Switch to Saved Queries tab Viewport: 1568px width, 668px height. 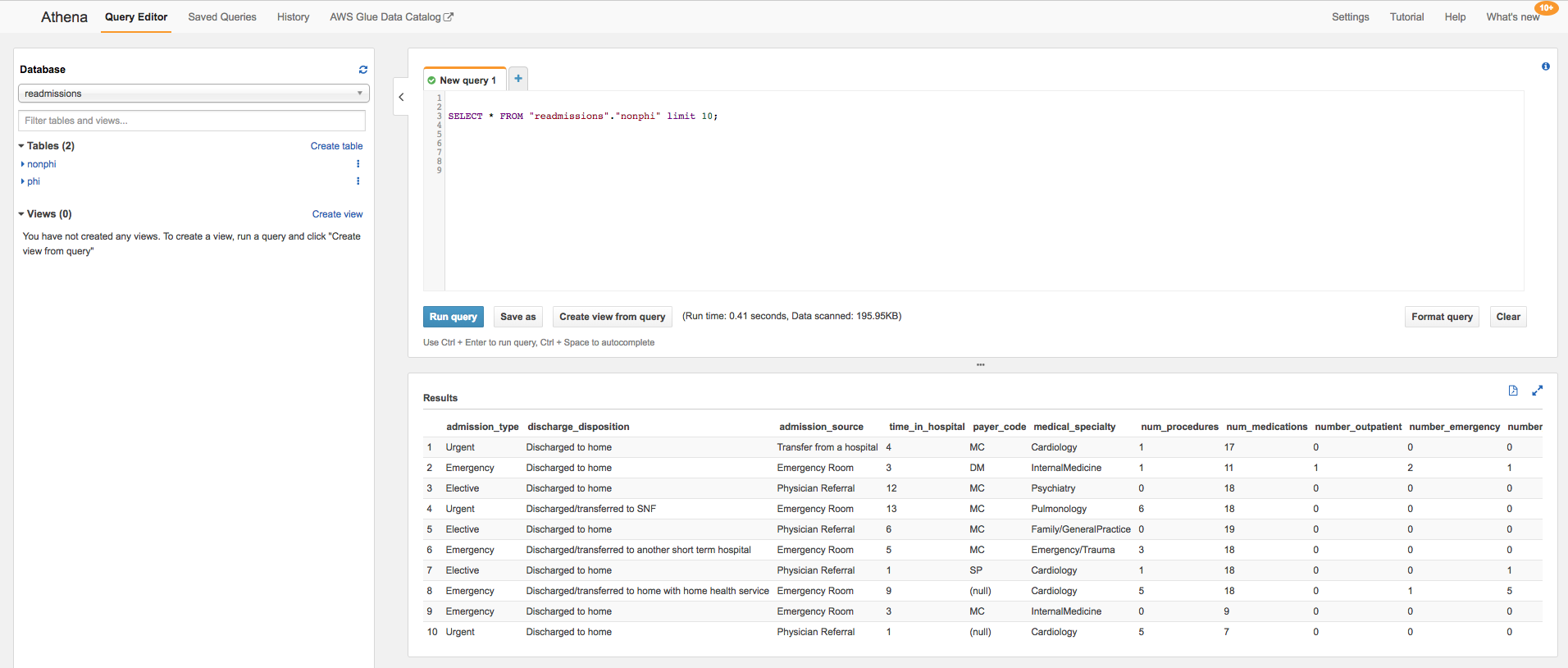[x=222, y=17]
